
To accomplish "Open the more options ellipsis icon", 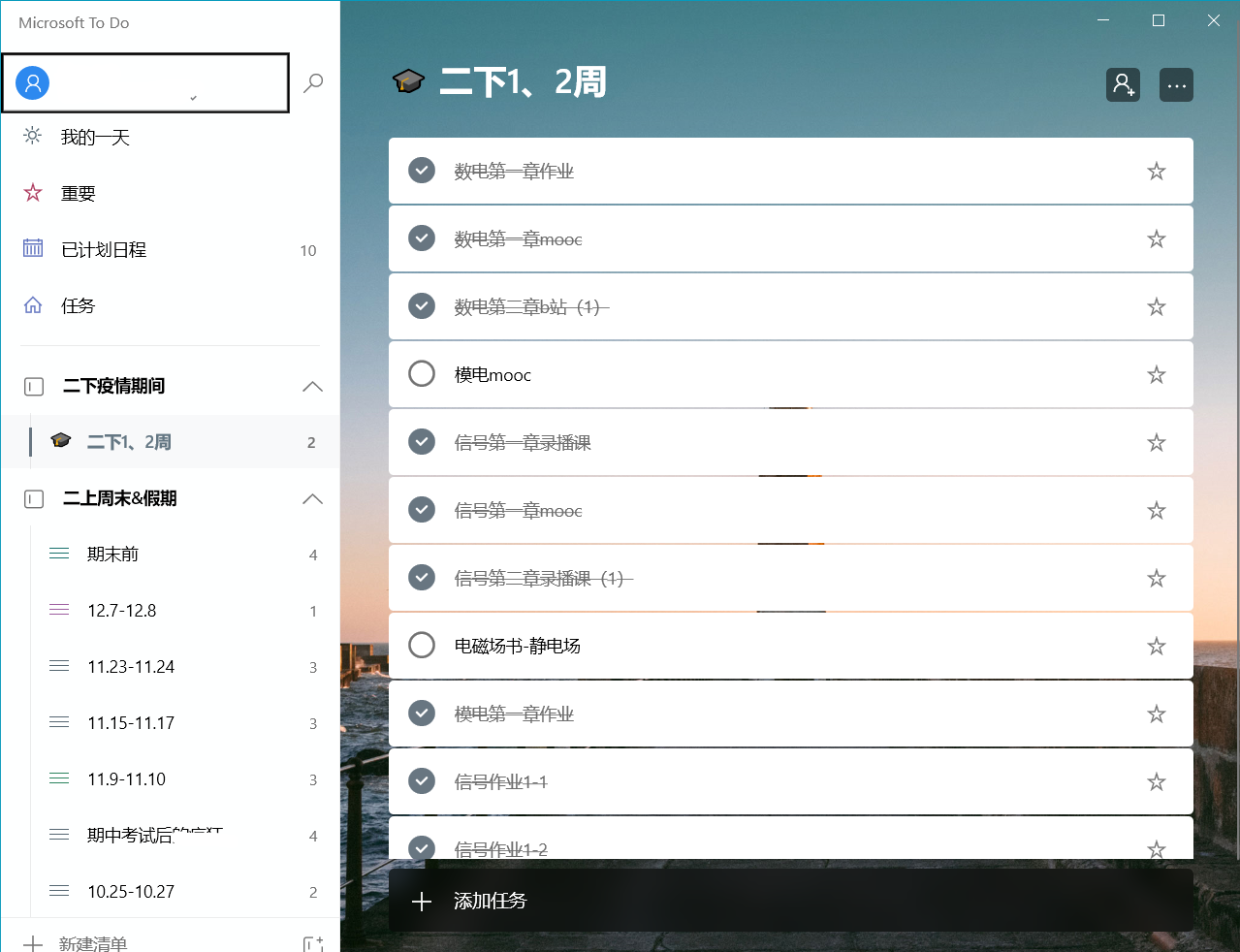I will coord(1176,85).
